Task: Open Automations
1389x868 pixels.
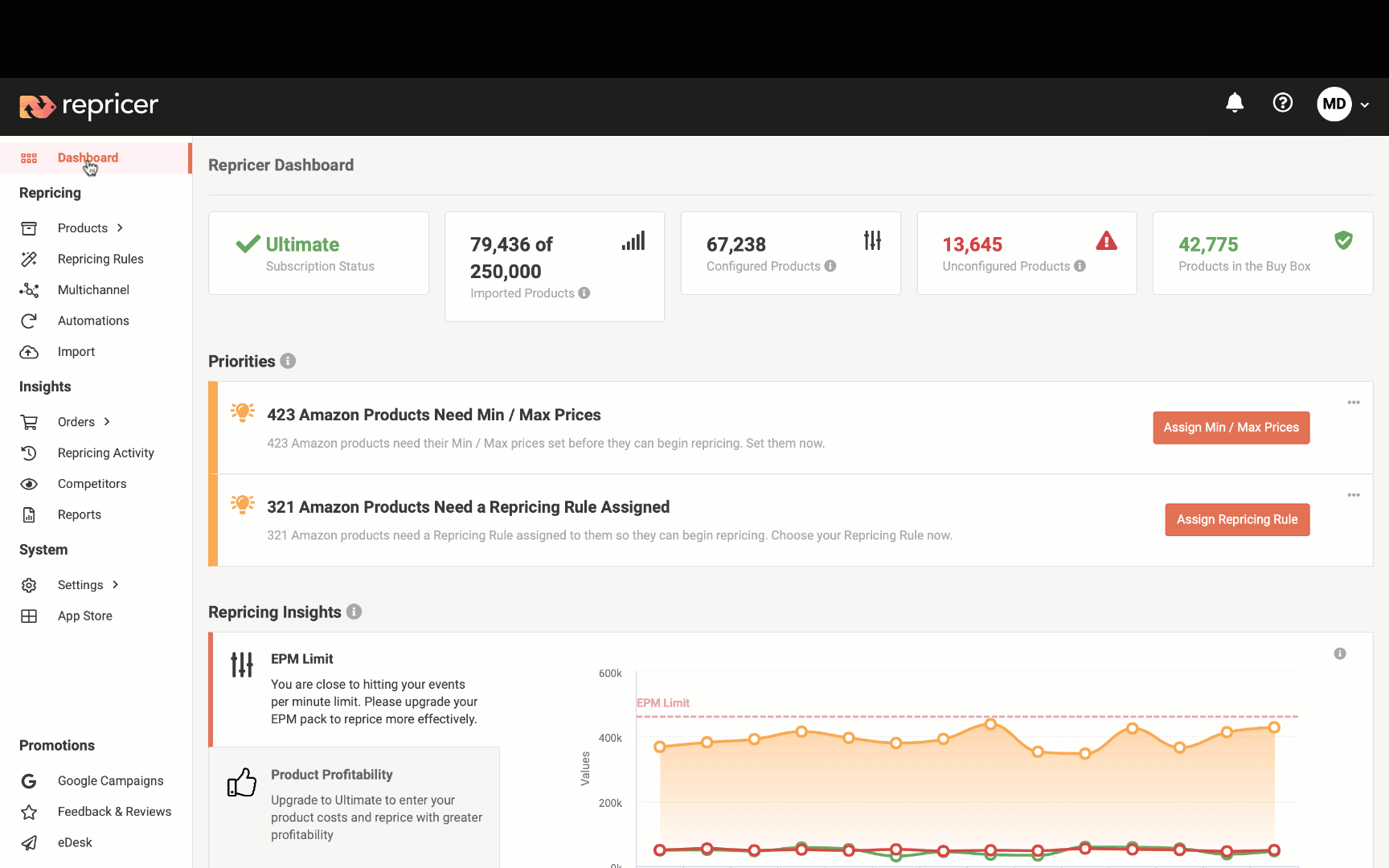Action: [93, 321]
